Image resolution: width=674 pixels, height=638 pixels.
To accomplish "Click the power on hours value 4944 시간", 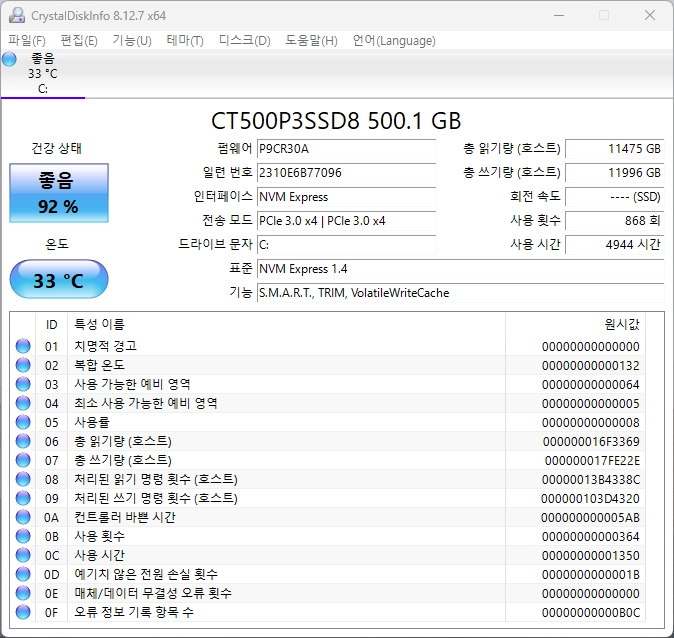I will [615, 245].
